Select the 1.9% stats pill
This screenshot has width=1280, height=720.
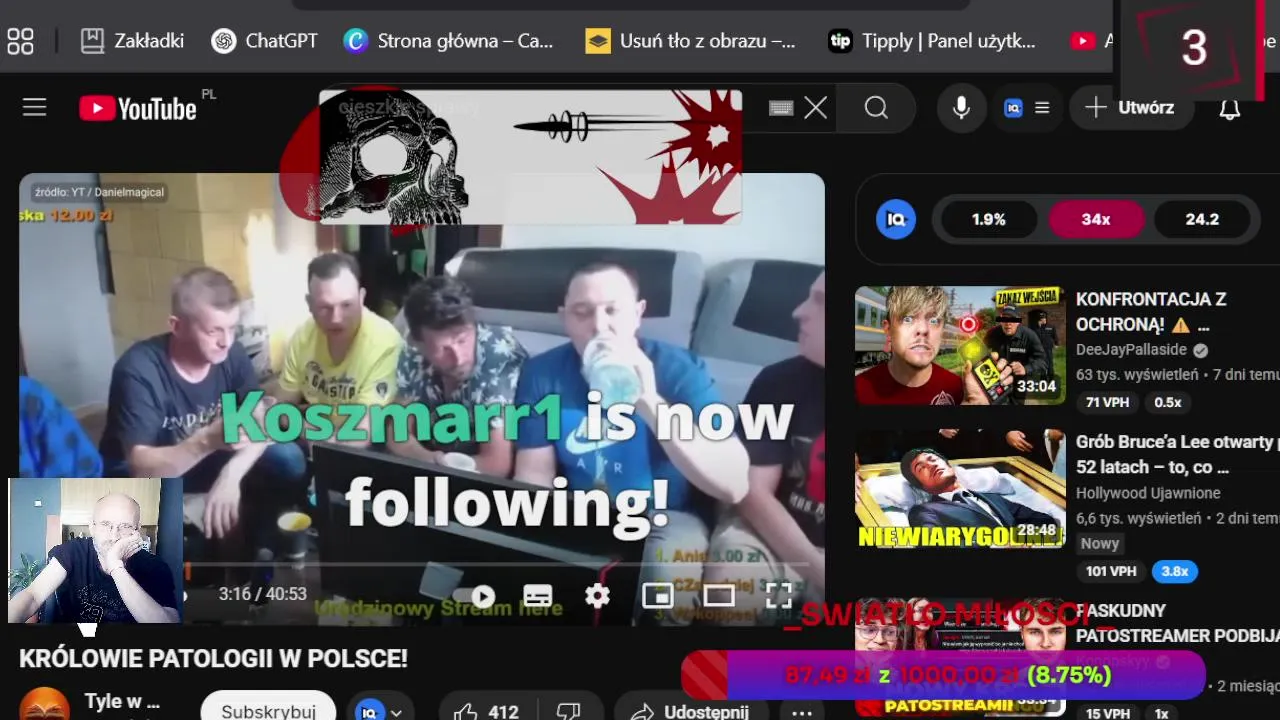[989, 219]
